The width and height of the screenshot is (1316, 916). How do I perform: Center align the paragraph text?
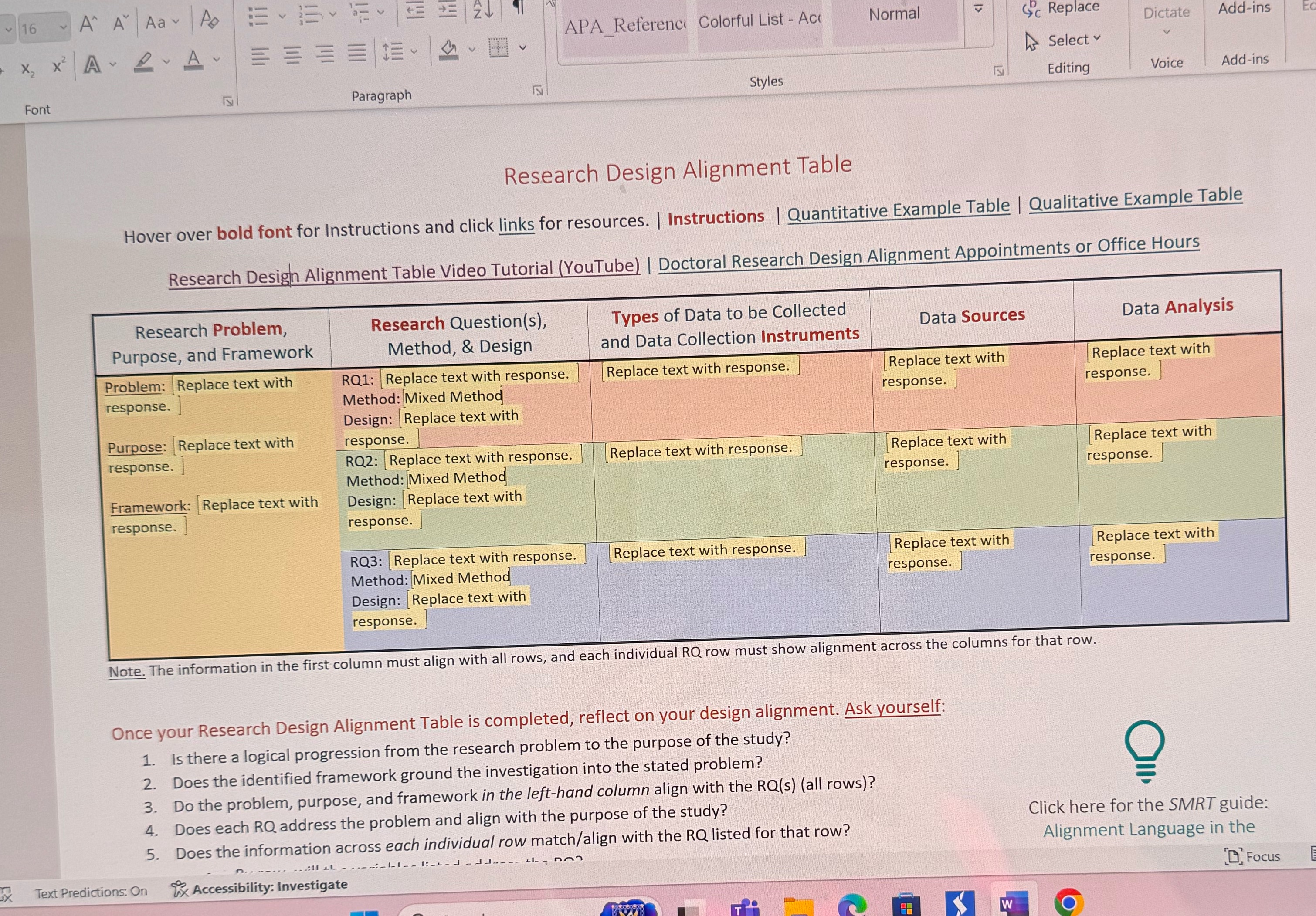coord(292,55)
